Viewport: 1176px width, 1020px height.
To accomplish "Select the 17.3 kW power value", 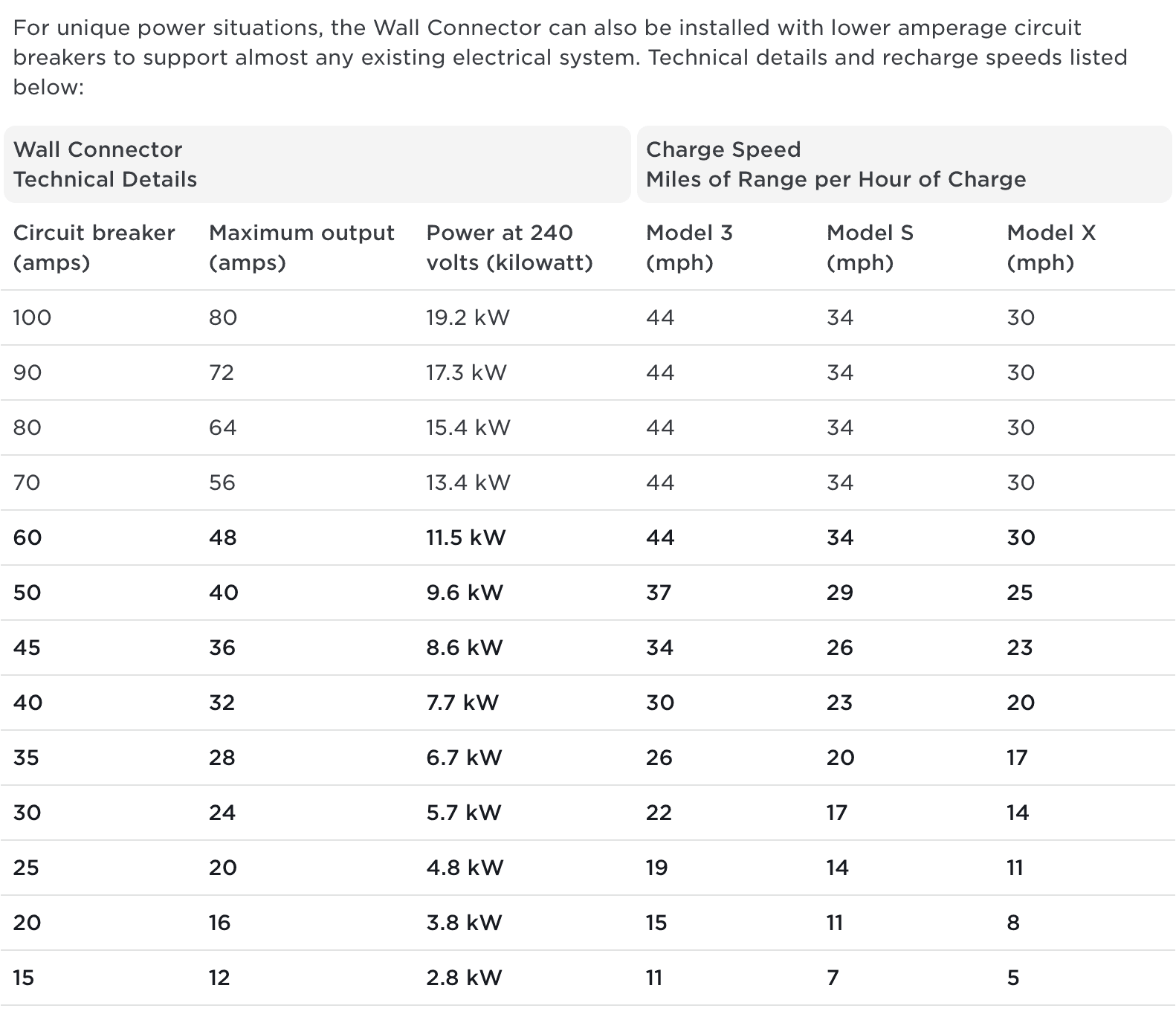I will [466, 372].
